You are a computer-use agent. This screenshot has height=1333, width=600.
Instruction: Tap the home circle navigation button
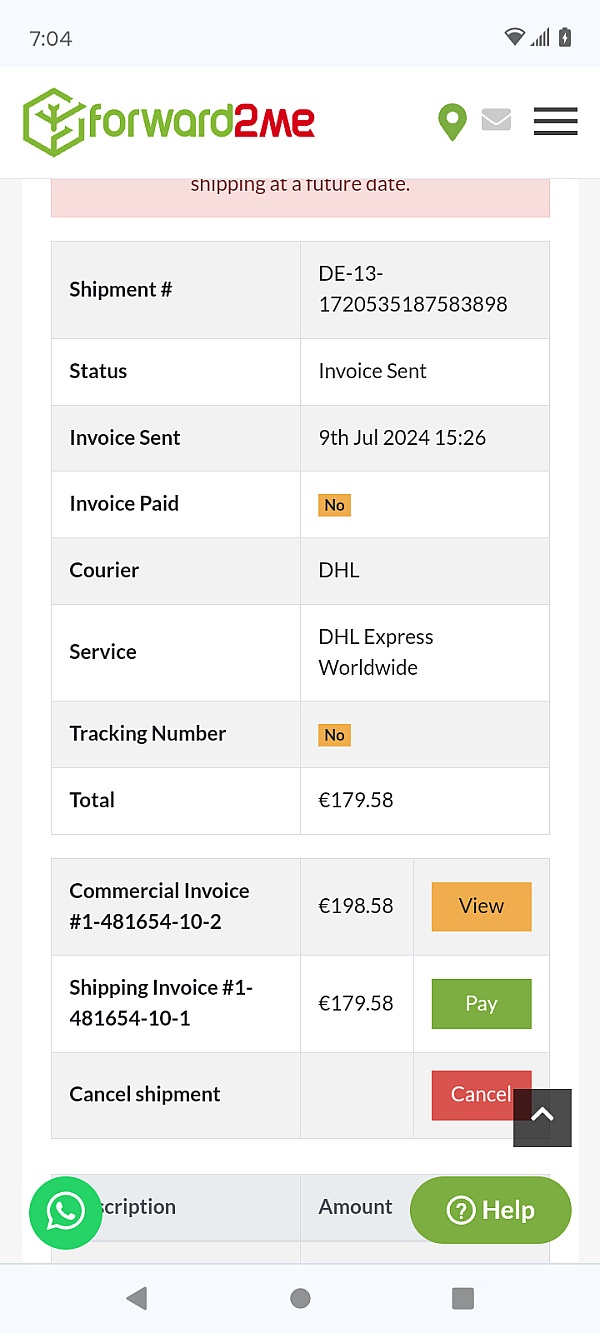click(x=300, y=1298)
